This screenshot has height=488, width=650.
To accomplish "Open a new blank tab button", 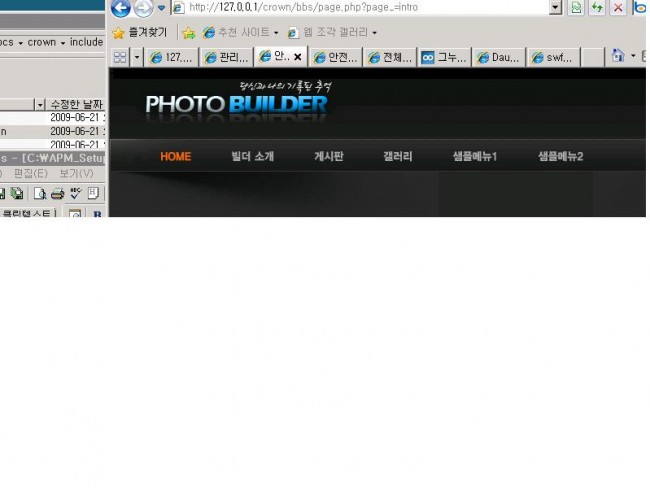I will (592, 57).
